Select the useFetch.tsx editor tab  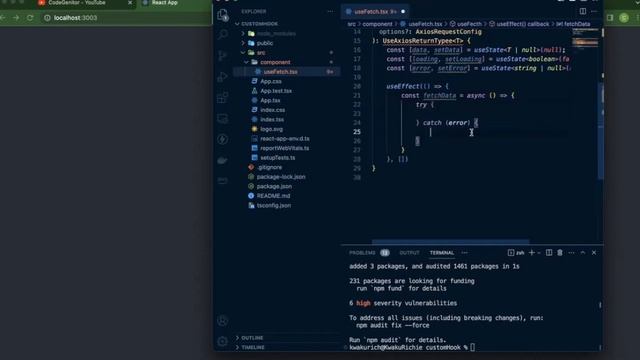click(x=375, y=11)
